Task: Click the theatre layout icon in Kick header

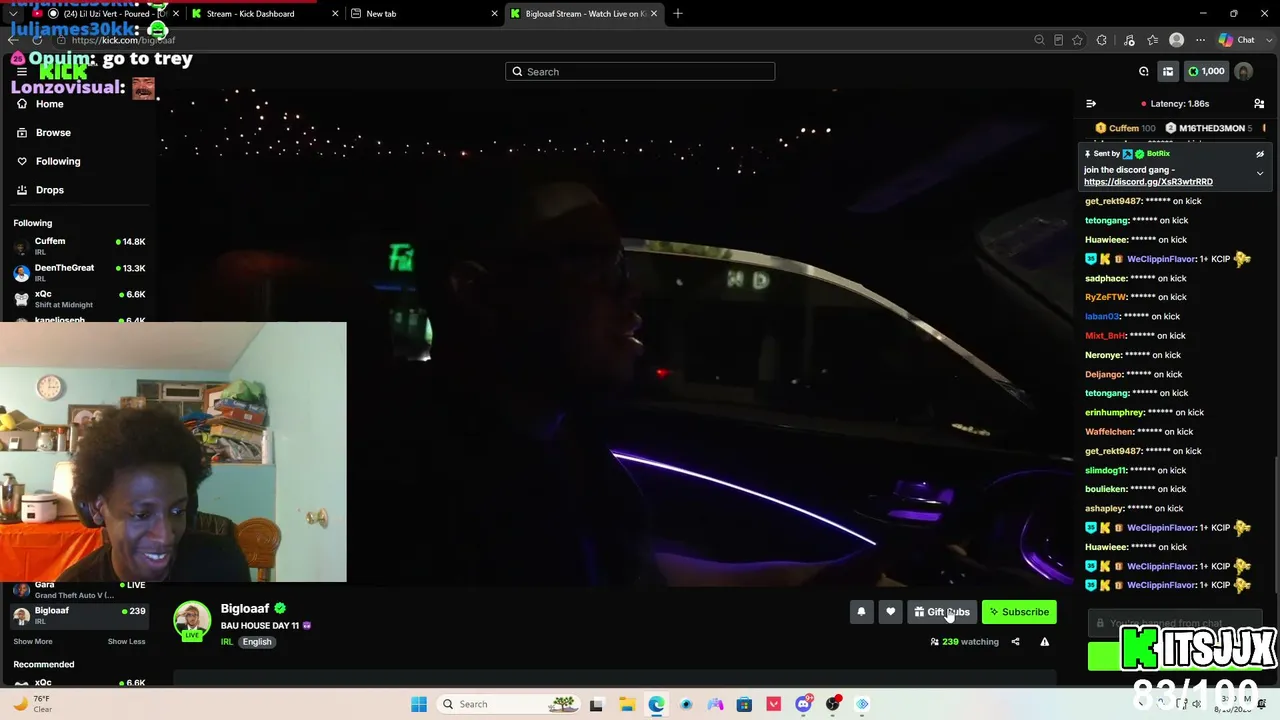Action: click(x=1167, y=72)
